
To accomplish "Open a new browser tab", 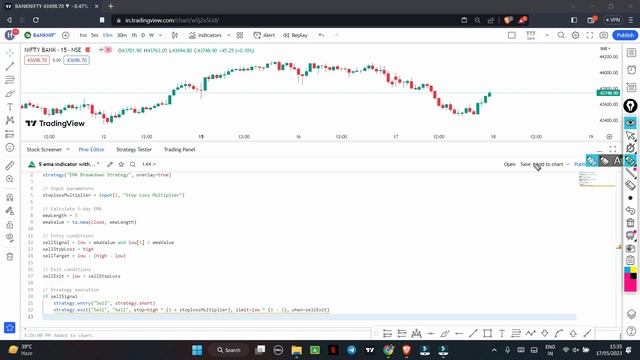I will click(111, 6).
